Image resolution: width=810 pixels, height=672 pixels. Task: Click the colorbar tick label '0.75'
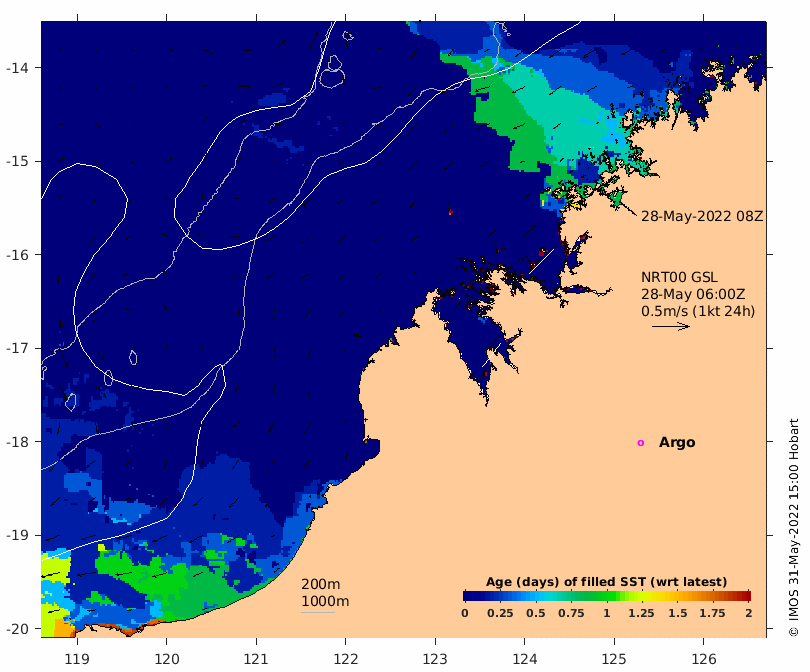pyautogui.click(x=571, y=613)
